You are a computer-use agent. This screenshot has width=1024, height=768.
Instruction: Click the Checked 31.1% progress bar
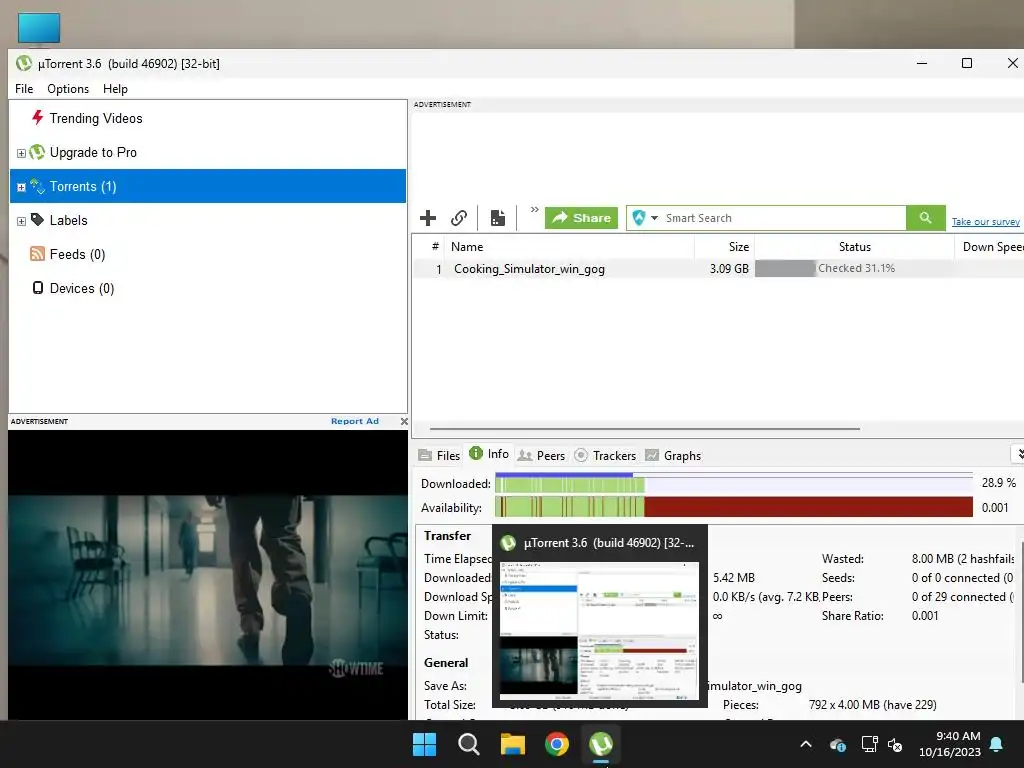854,268
